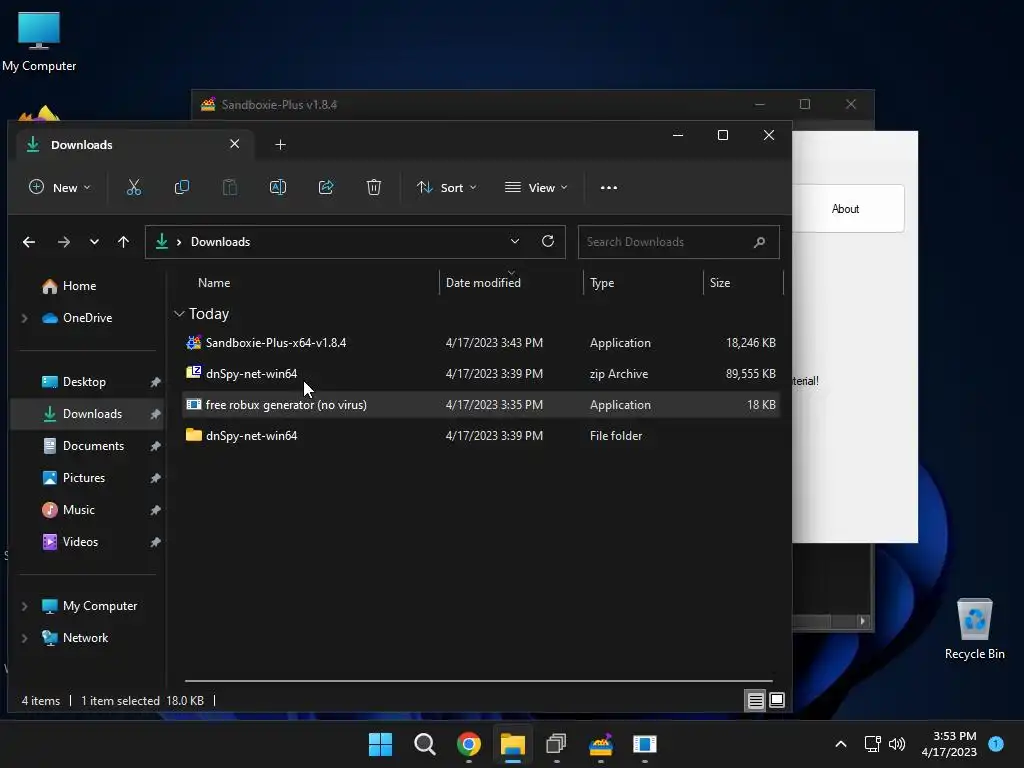Switch to large thumbnails view icon in status bar
Screen dimensions: 1024x768
pyautogui.click(x=776, y=701)
